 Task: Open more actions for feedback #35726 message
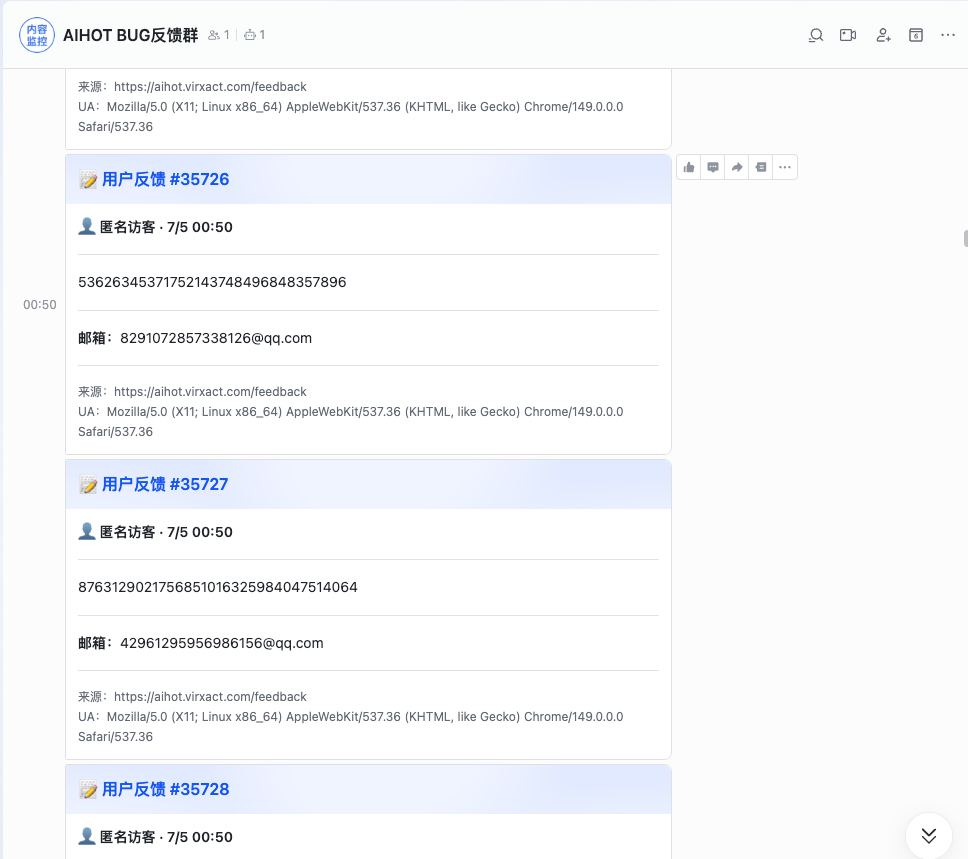coord(785,167)
